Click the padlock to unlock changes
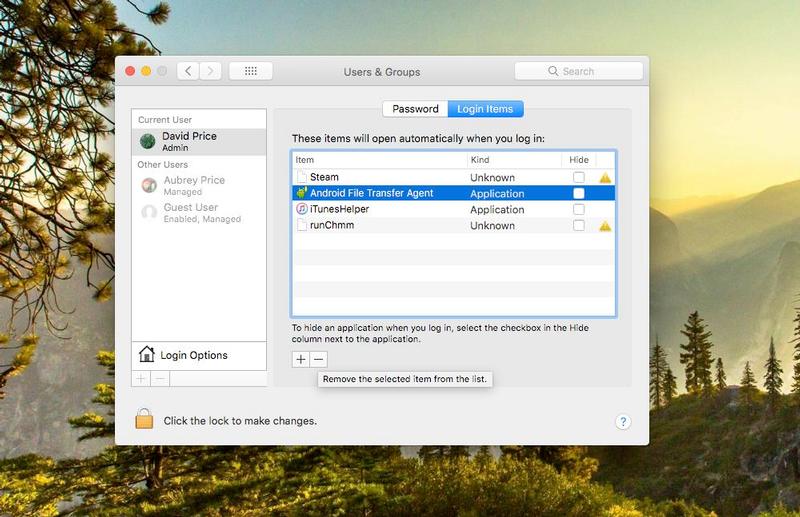The image size is (800, 517). [x=144, y=418]
